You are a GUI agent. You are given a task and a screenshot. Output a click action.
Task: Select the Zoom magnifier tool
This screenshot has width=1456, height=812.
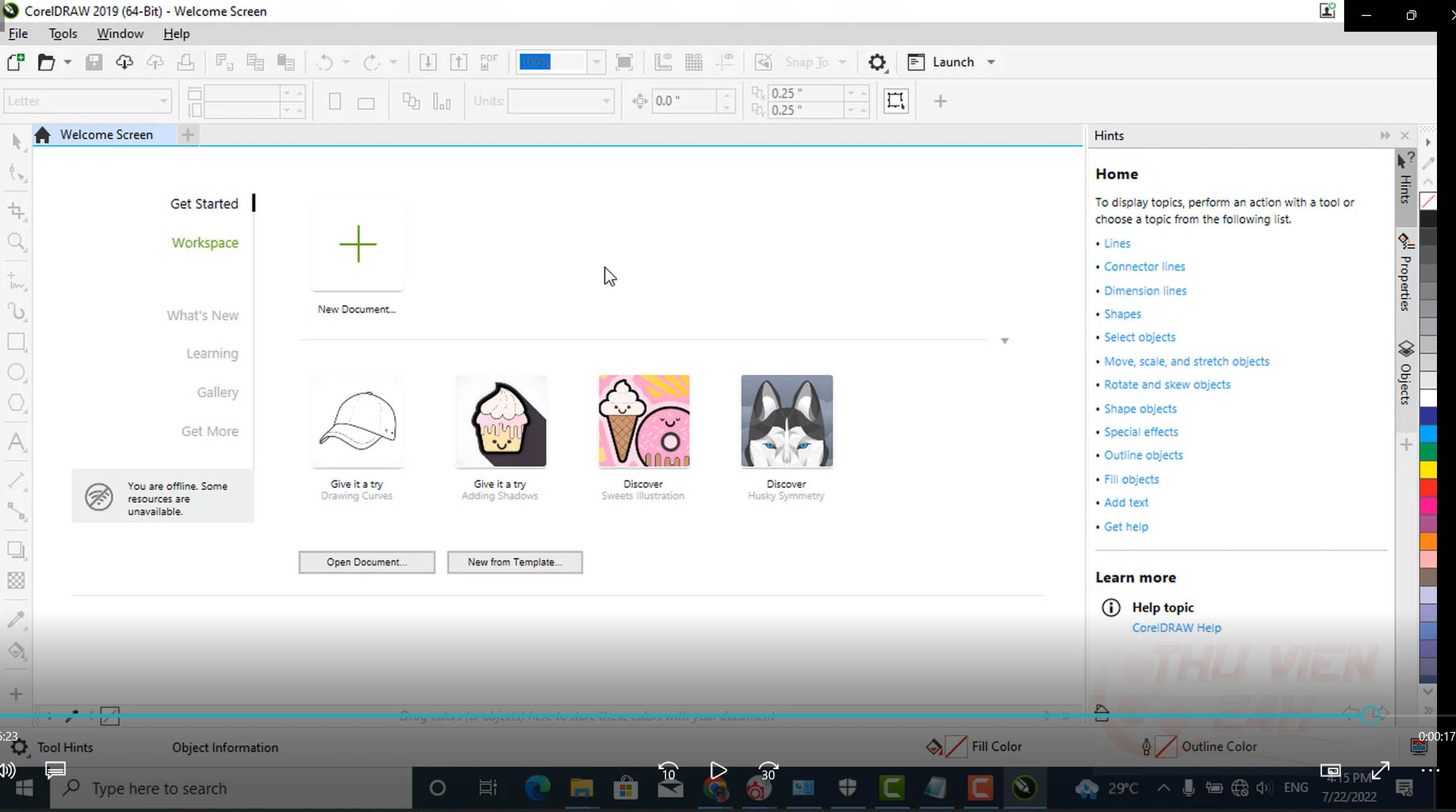click(17, 242)
